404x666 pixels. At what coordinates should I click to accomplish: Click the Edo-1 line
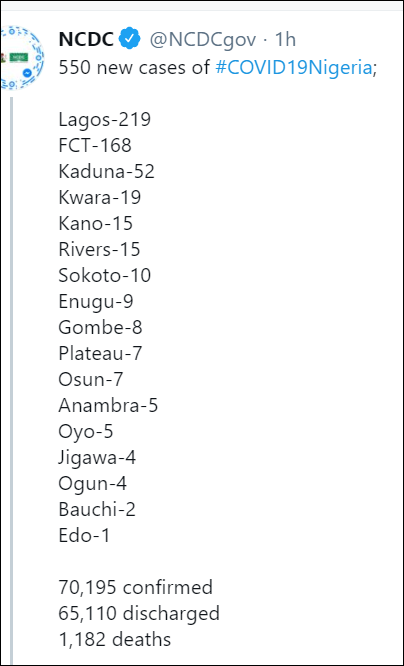click(x=84, y=535)
